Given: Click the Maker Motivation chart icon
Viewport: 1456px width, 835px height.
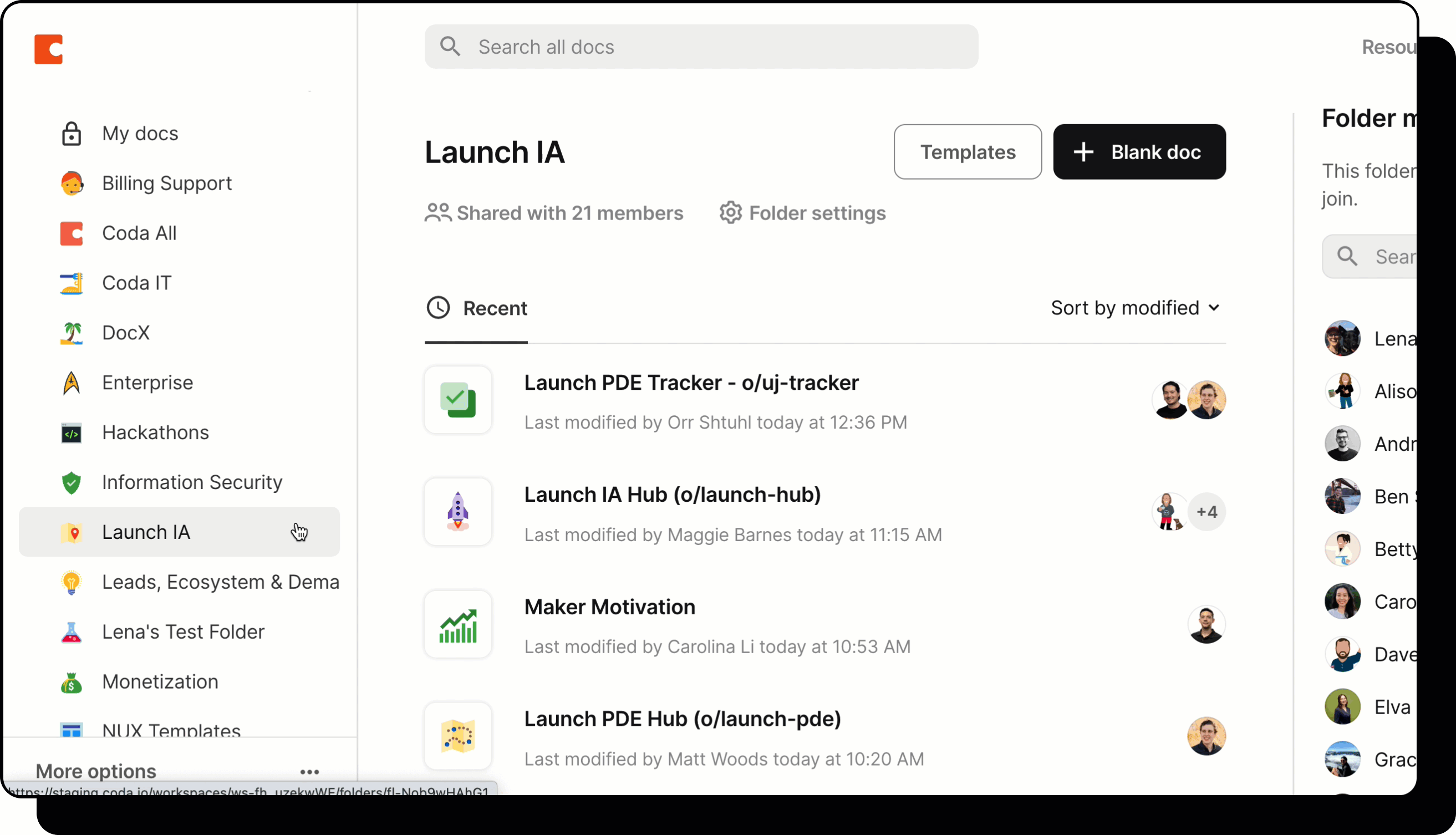Looking at the screenshot, I should (x=457, y=624).
